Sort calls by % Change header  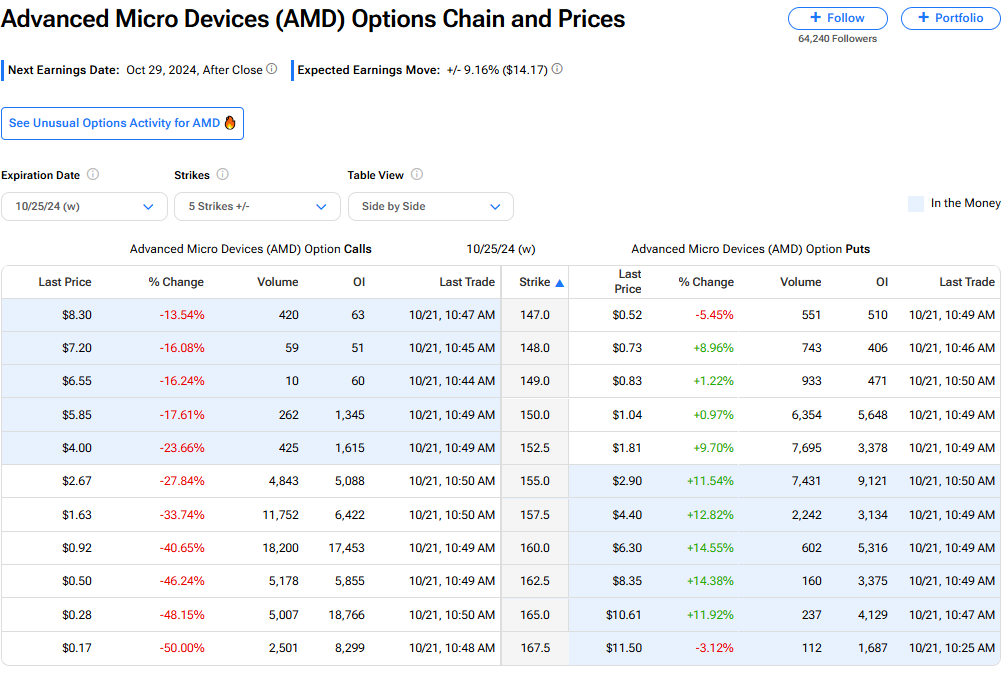click(x=176, y=282)
